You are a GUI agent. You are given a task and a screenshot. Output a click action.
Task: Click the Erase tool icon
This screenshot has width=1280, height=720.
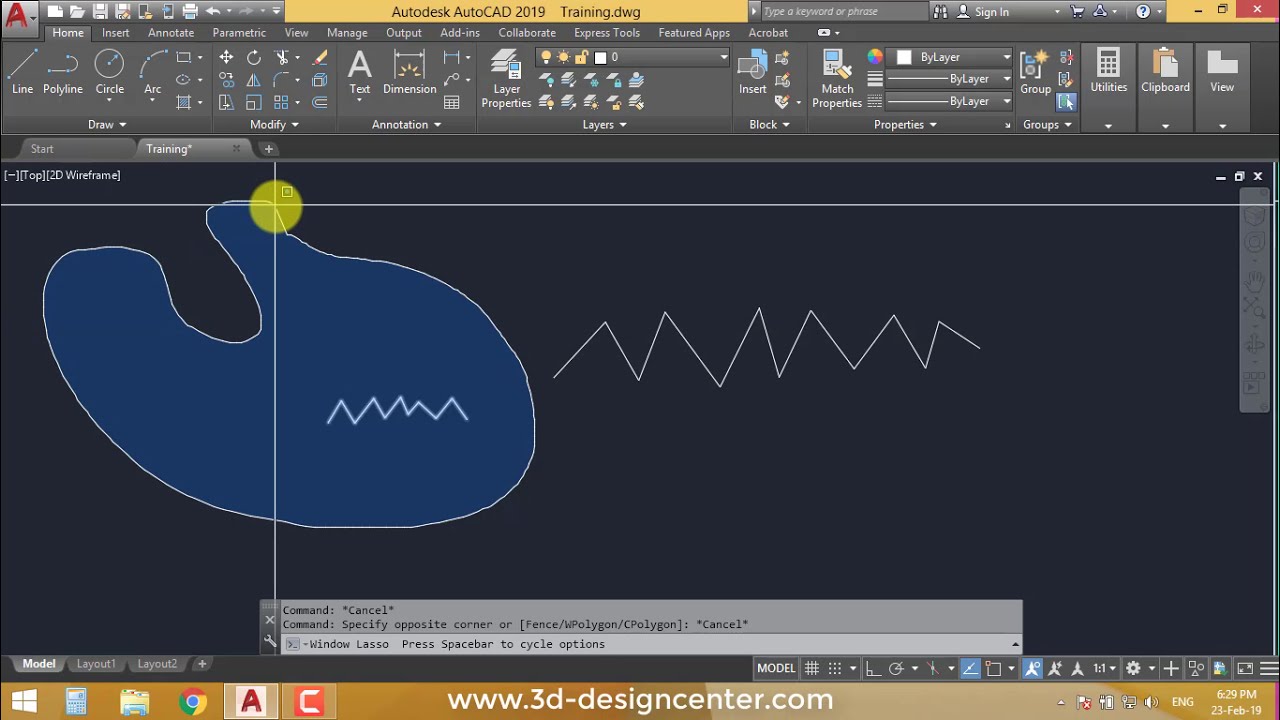320,58
